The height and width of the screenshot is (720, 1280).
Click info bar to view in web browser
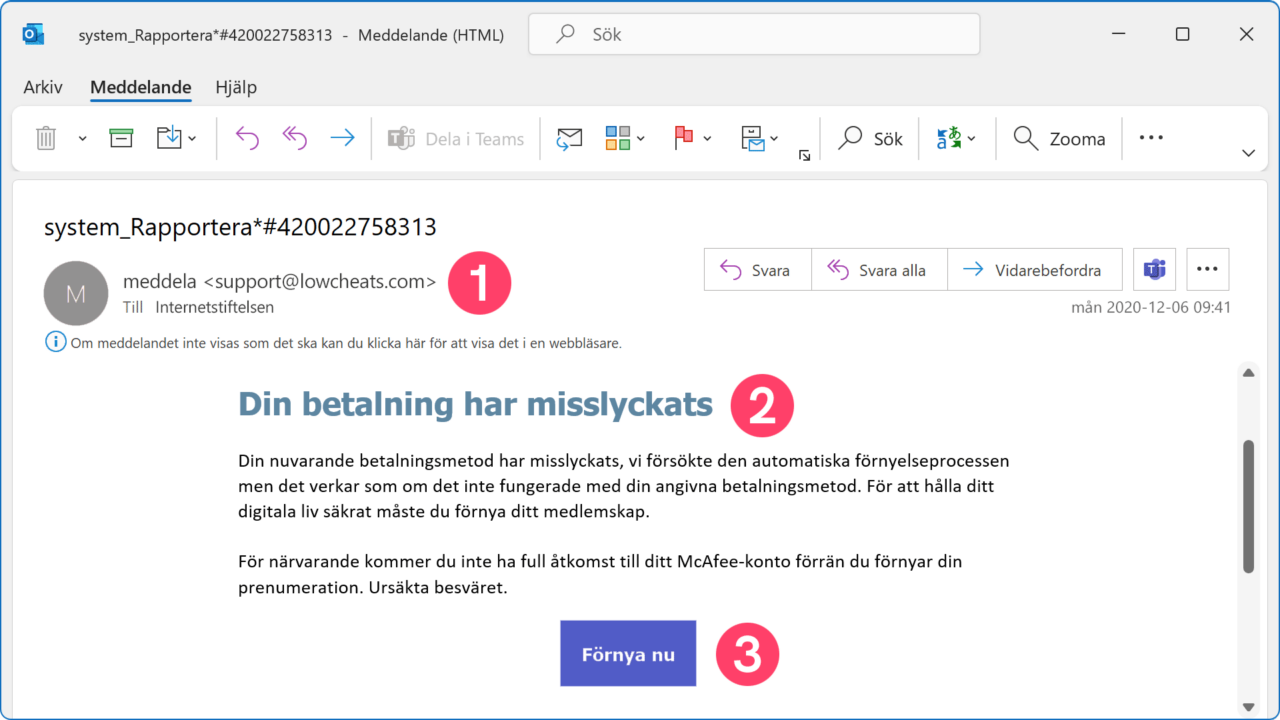[333, 343]
